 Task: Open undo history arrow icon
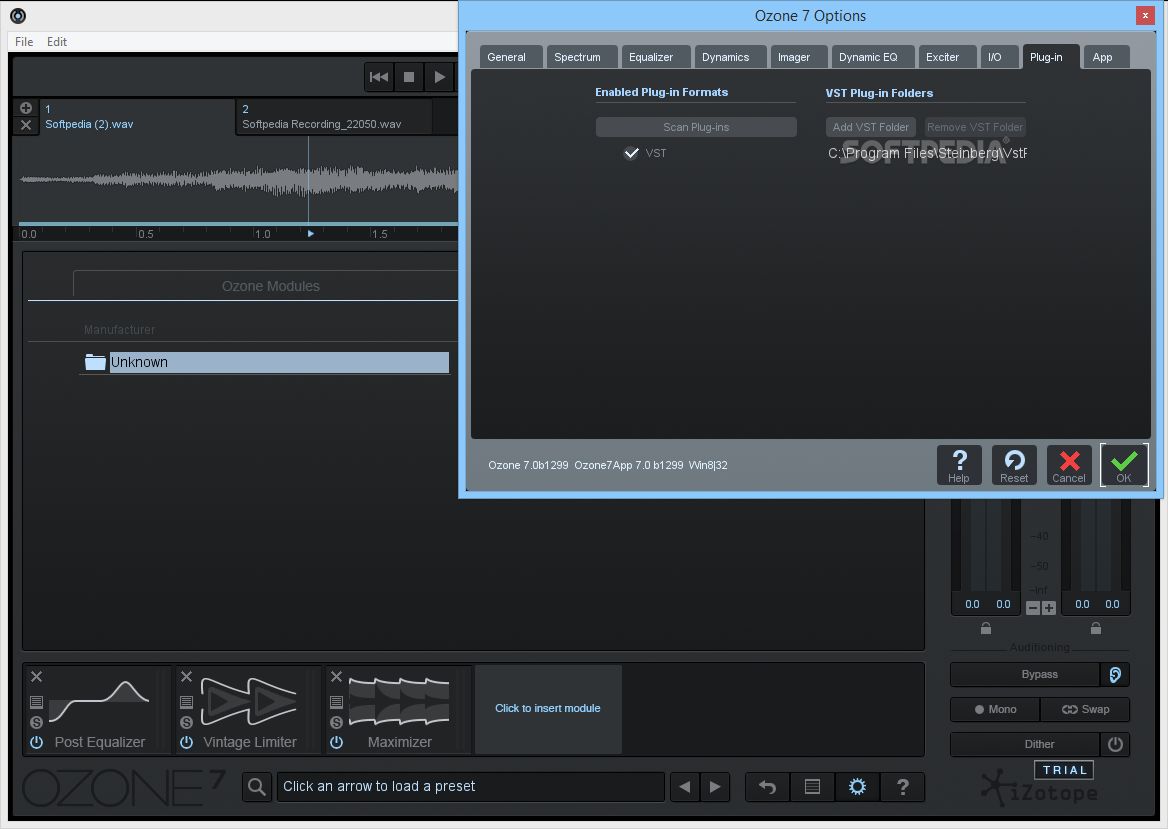tap(767, 787)
